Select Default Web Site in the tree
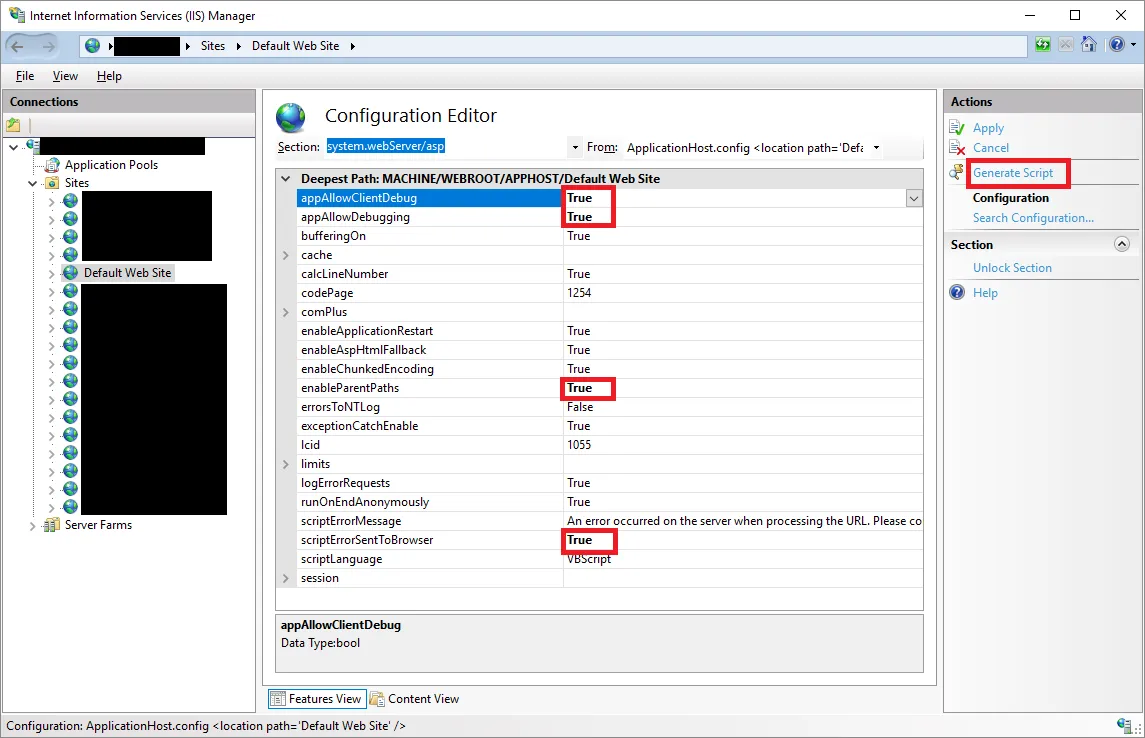Screen dimensions: 1145x738 pos(127,272)
